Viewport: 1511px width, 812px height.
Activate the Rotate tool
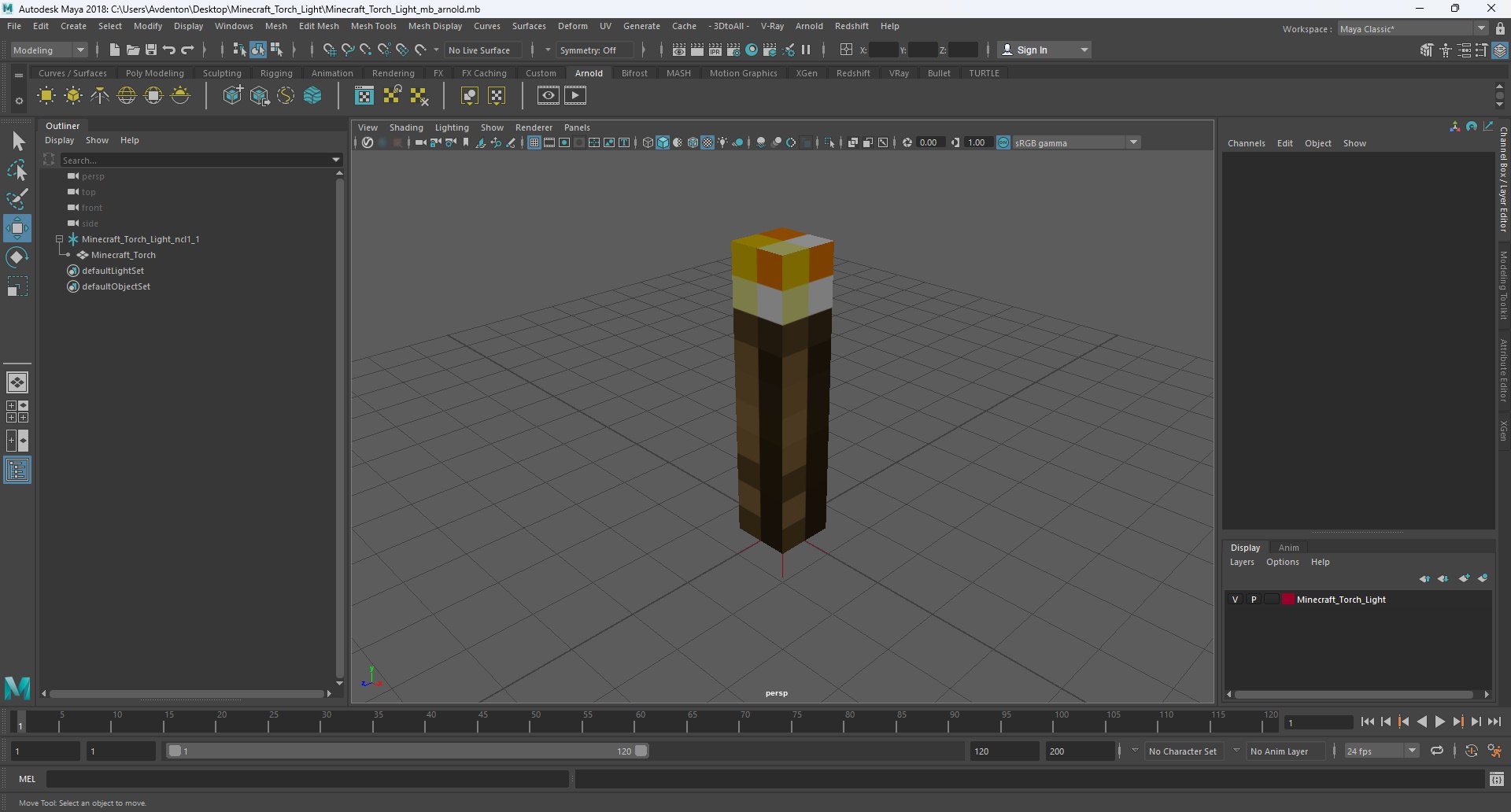click(x=17, y=257)
